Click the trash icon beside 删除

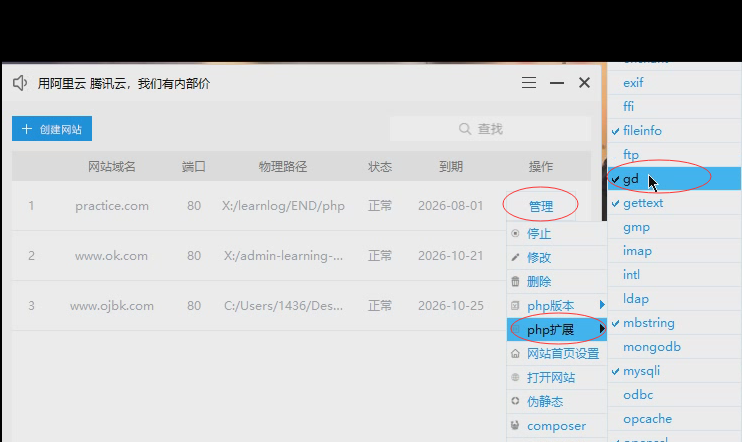515,282
